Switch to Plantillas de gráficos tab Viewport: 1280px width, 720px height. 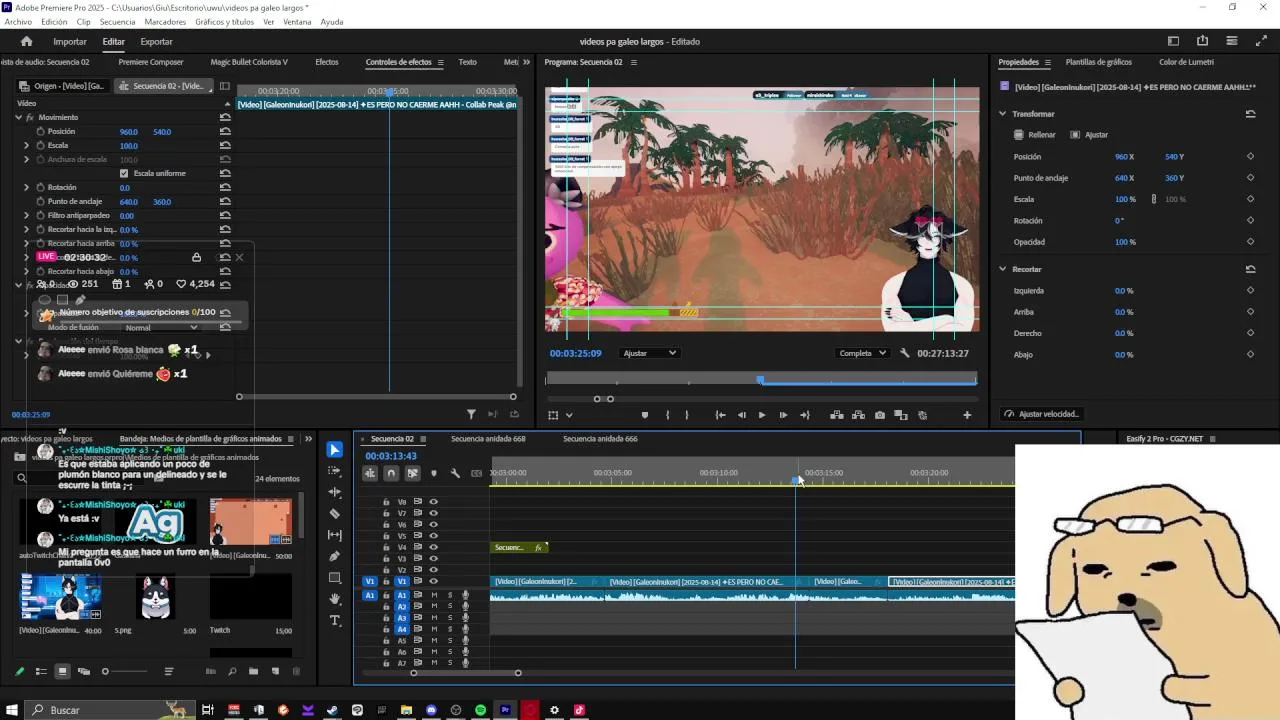coord(1098,62)
